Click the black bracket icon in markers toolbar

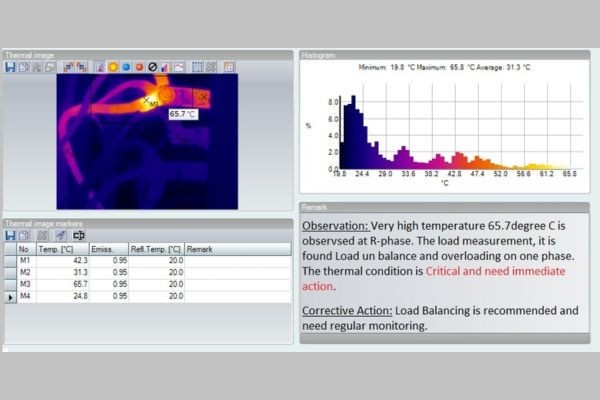[x=79, y=235]
